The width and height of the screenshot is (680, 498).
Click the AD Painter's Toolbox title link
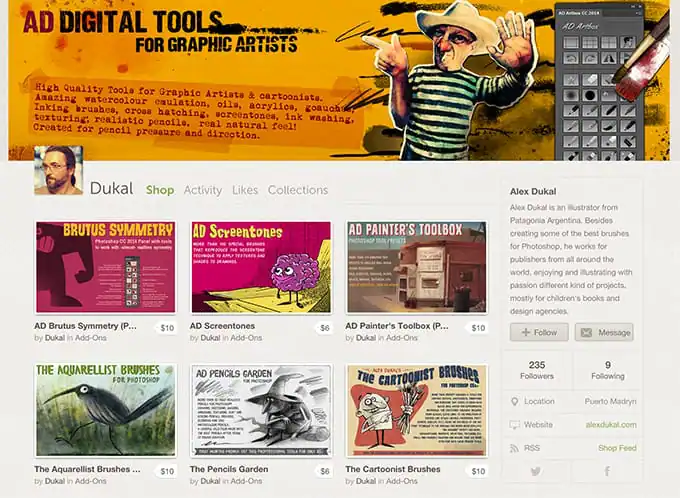point(397,326)
